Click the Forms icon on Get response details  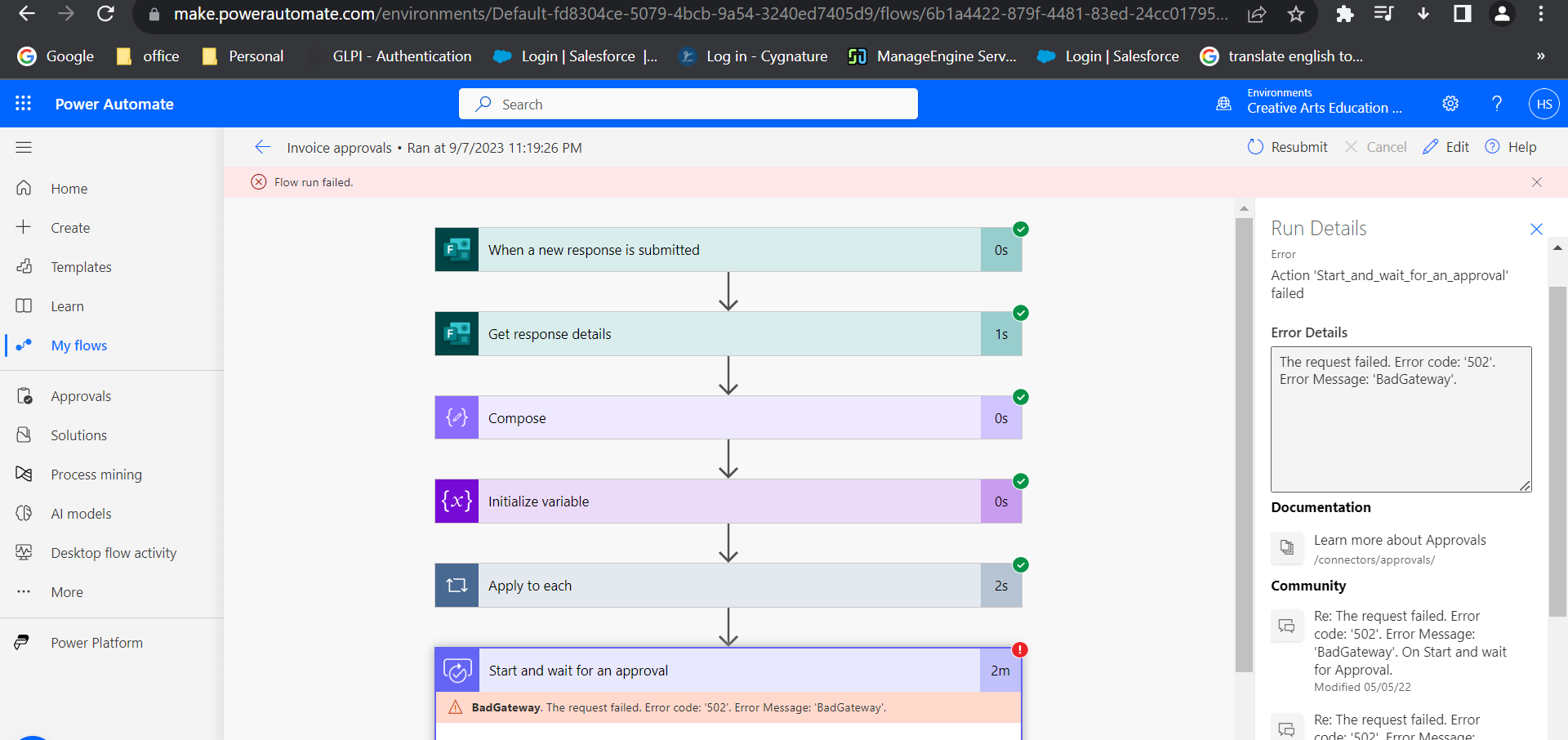click(x=457, y=334)
